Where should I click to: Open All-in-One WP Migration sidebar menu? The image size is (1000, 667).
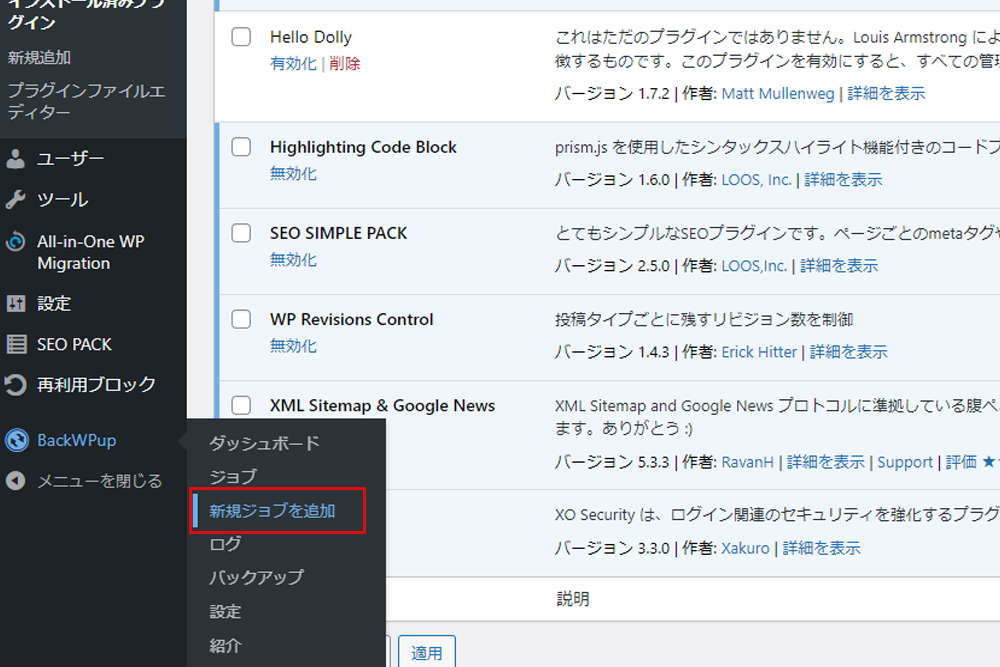pos(91,253)
